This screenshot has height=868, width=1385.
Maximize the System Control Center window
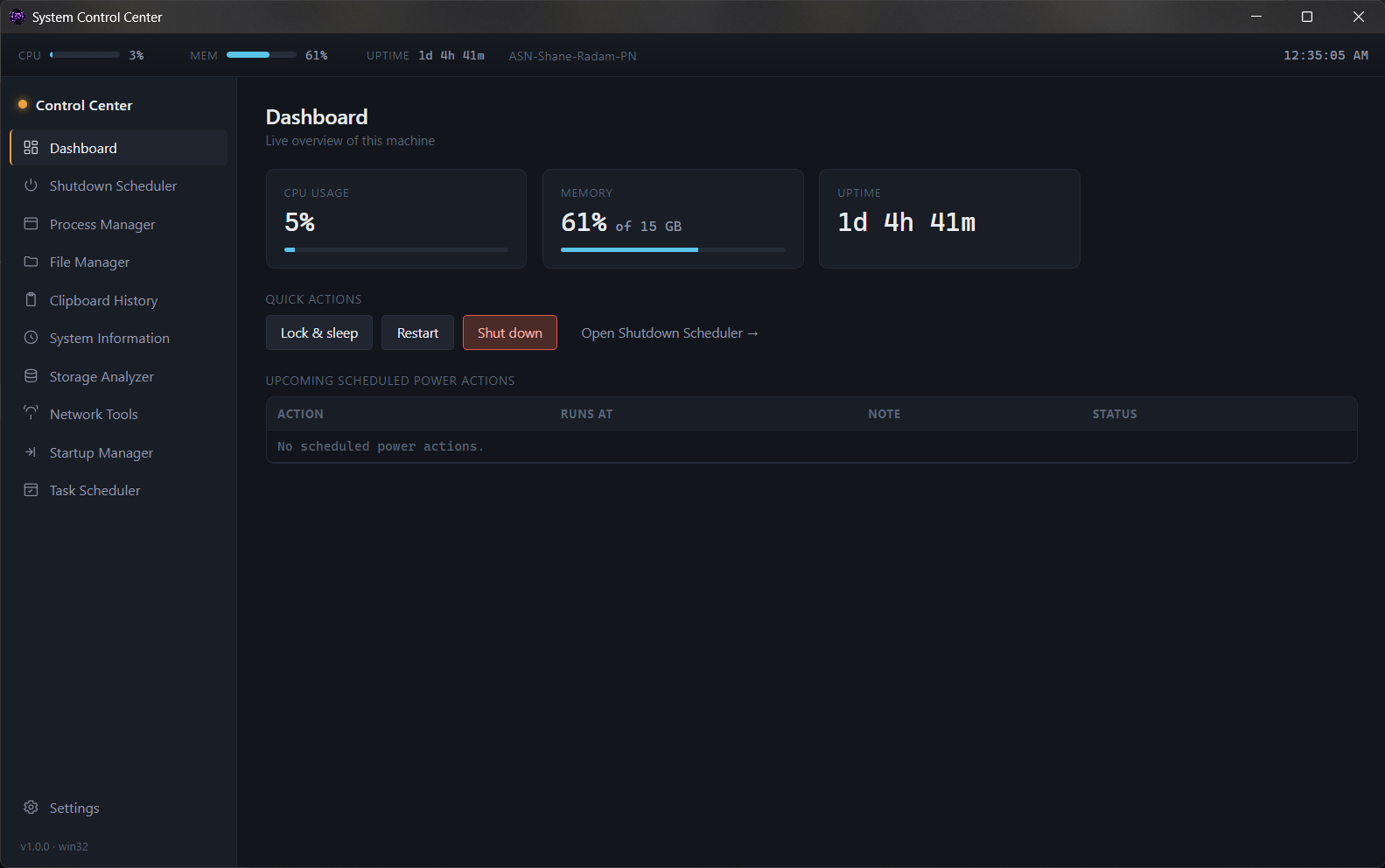(x=1307, y=17)
